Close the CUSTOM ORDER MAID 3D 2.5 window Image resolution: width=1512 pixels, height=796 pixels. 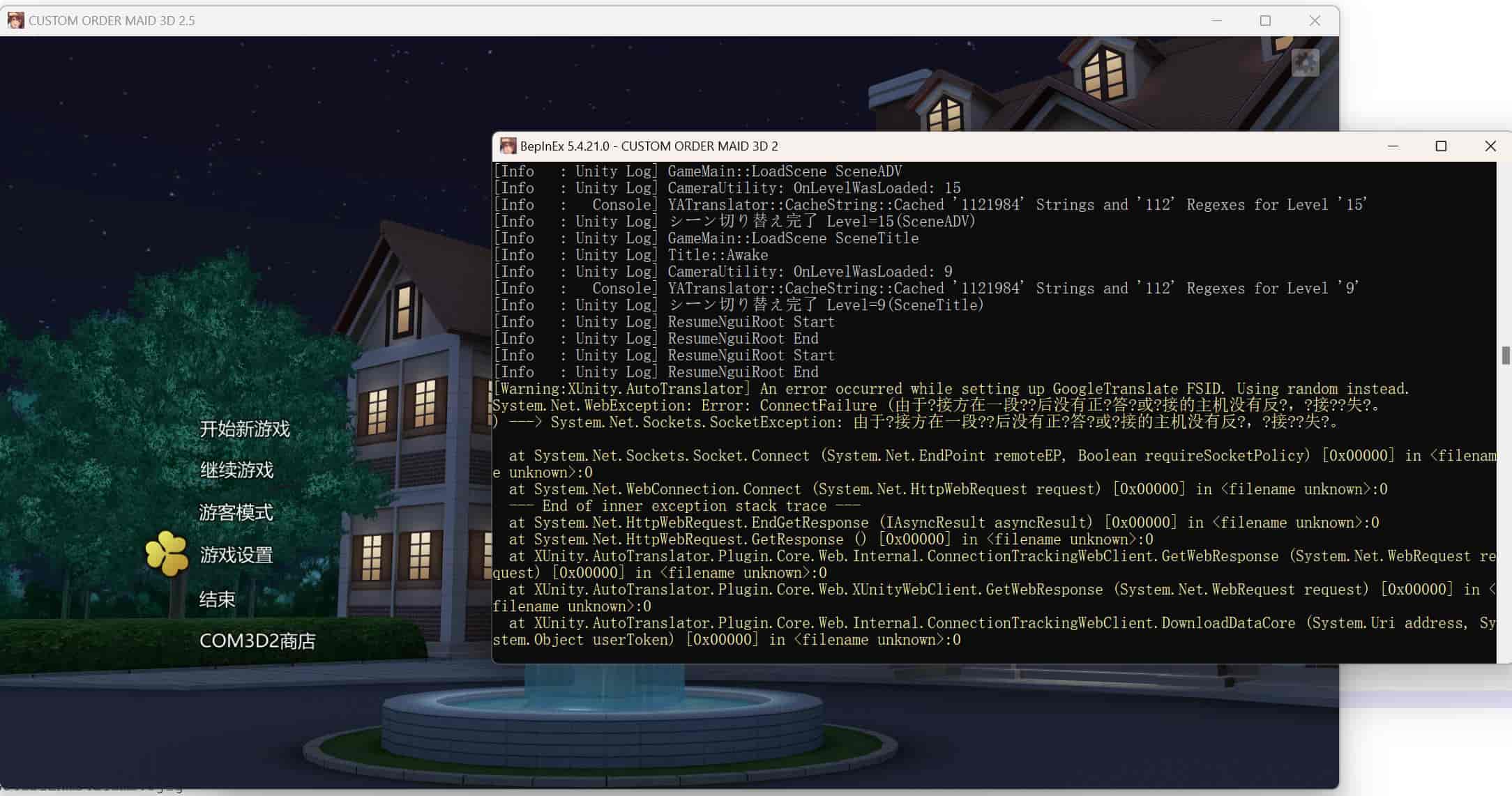[x=1314, y=20]
